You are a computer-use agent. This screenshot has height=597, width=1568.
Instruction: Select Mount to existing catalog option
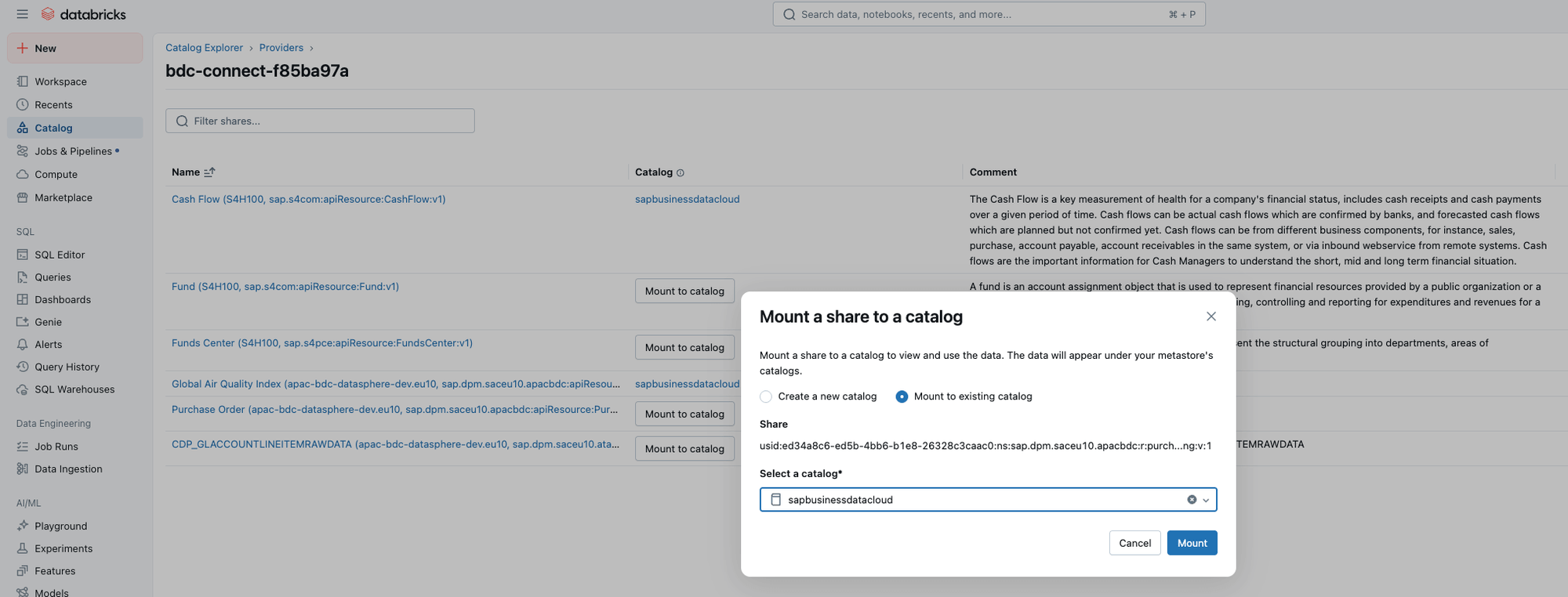(x=902, y=396)
